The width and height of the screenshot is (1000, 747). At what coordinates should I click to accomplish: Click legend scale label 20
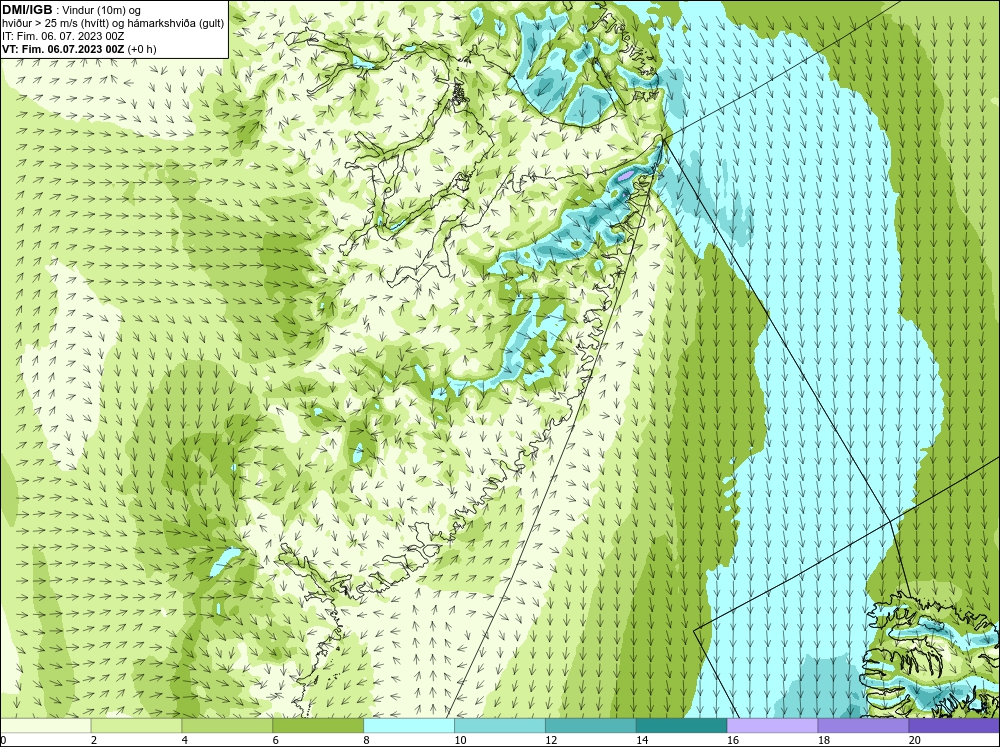(x=914, y=740)
